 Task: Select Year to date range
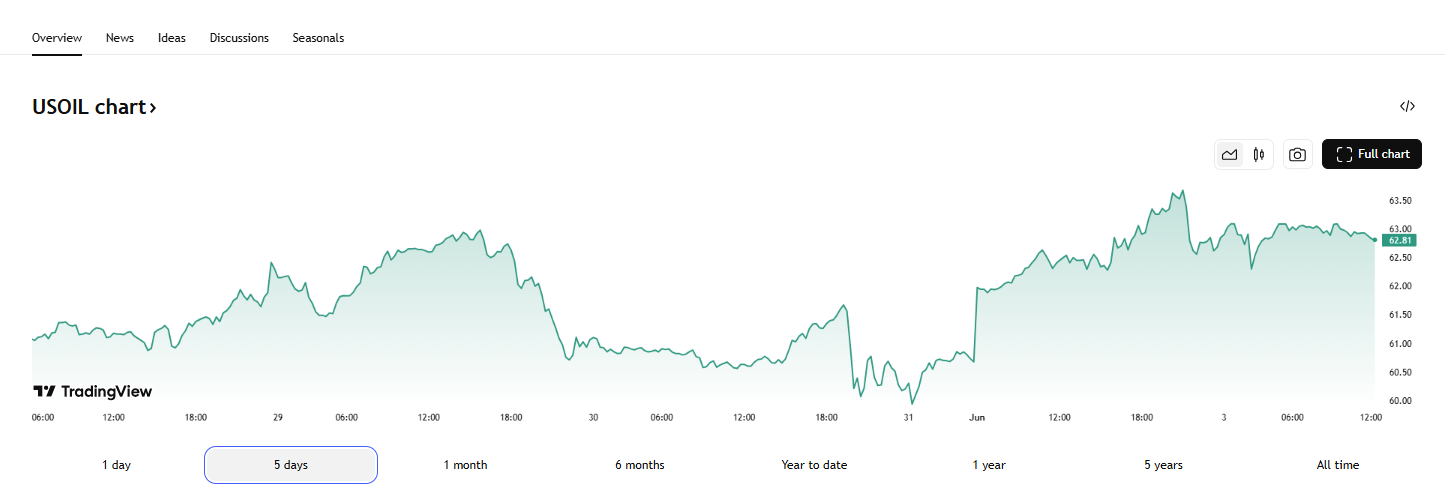pos(814,465)
